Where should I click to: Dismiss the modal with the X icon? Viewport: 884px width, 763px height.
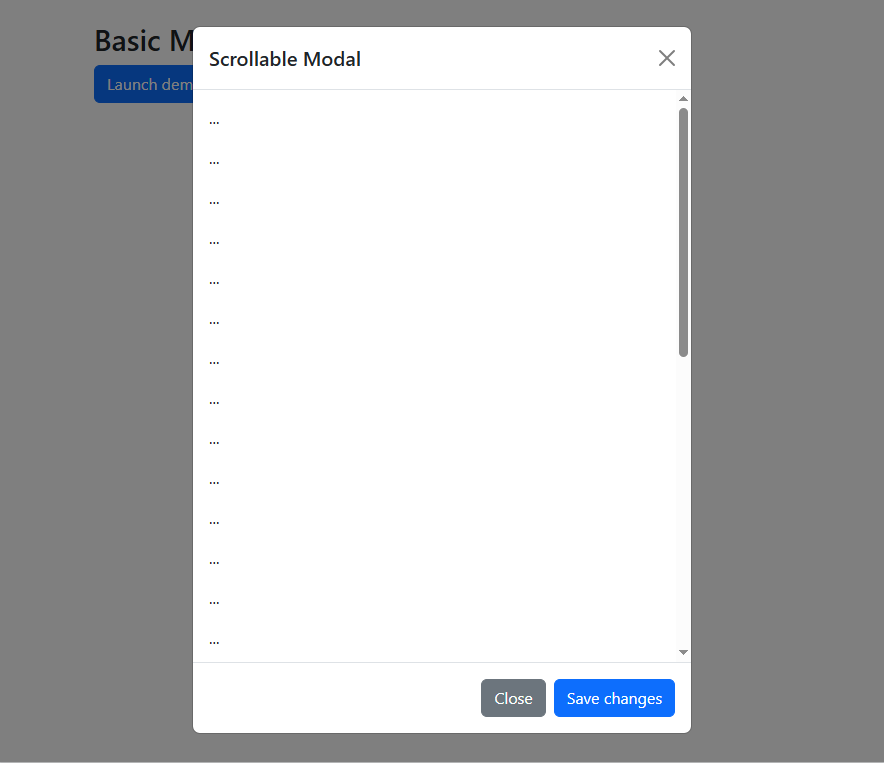coord(667,58)
